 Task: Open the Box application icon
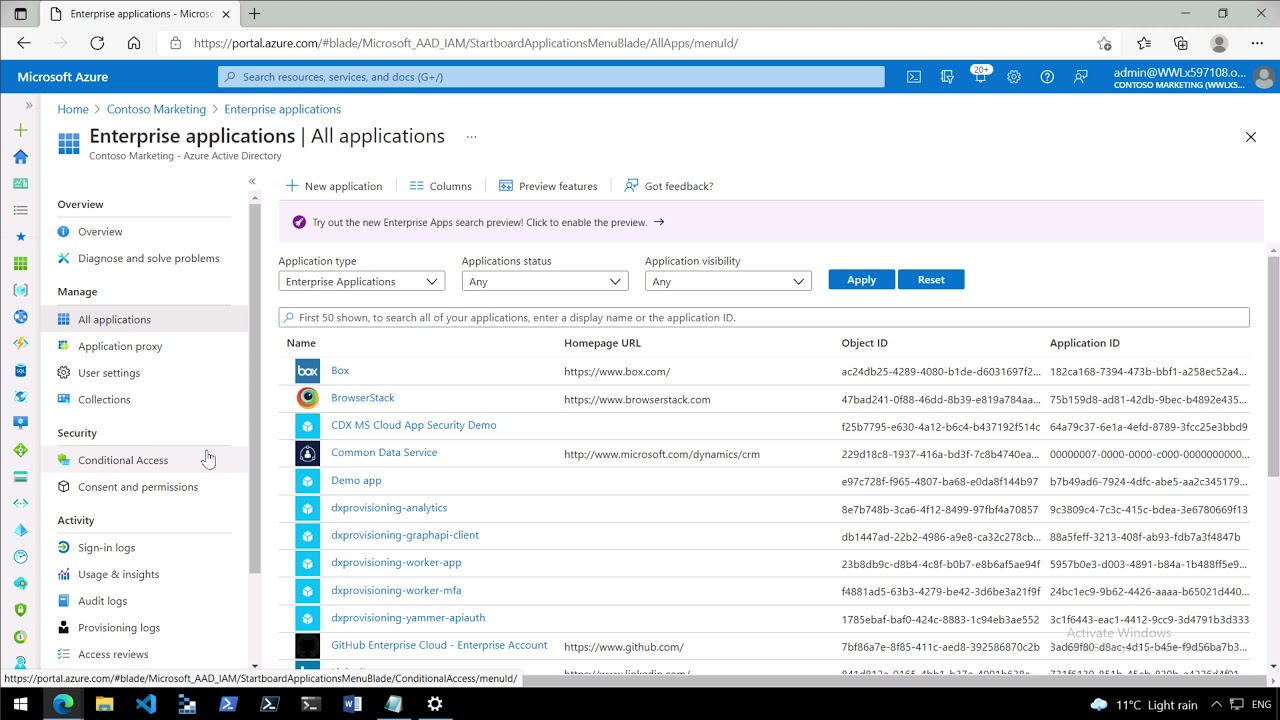tap(307, 371)
